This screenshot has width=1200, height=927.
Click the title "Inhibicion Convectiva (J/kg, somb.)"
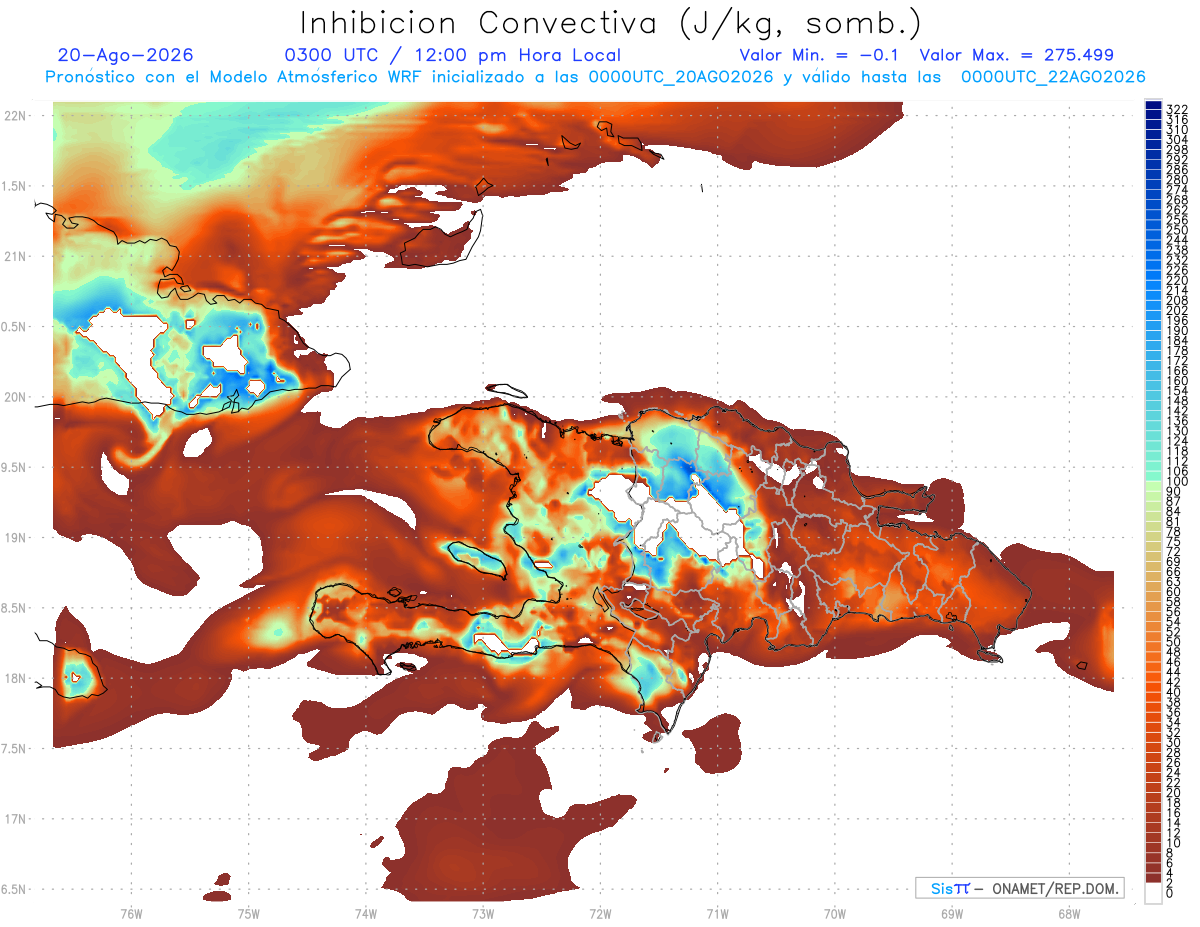click(x=611, y=24)
